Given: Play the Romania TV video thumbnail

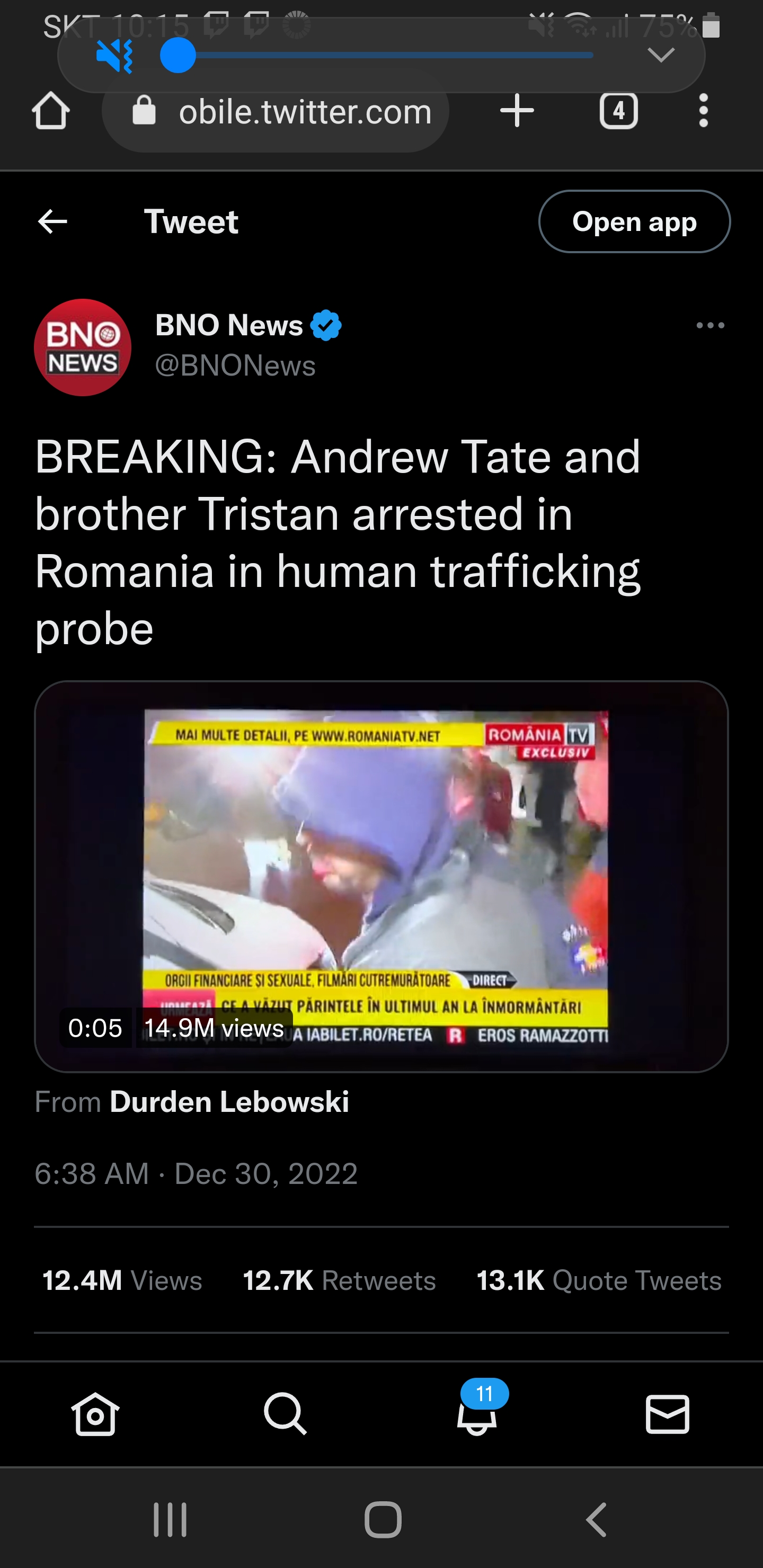Looking at the screenshot, I should coord(381,877).
